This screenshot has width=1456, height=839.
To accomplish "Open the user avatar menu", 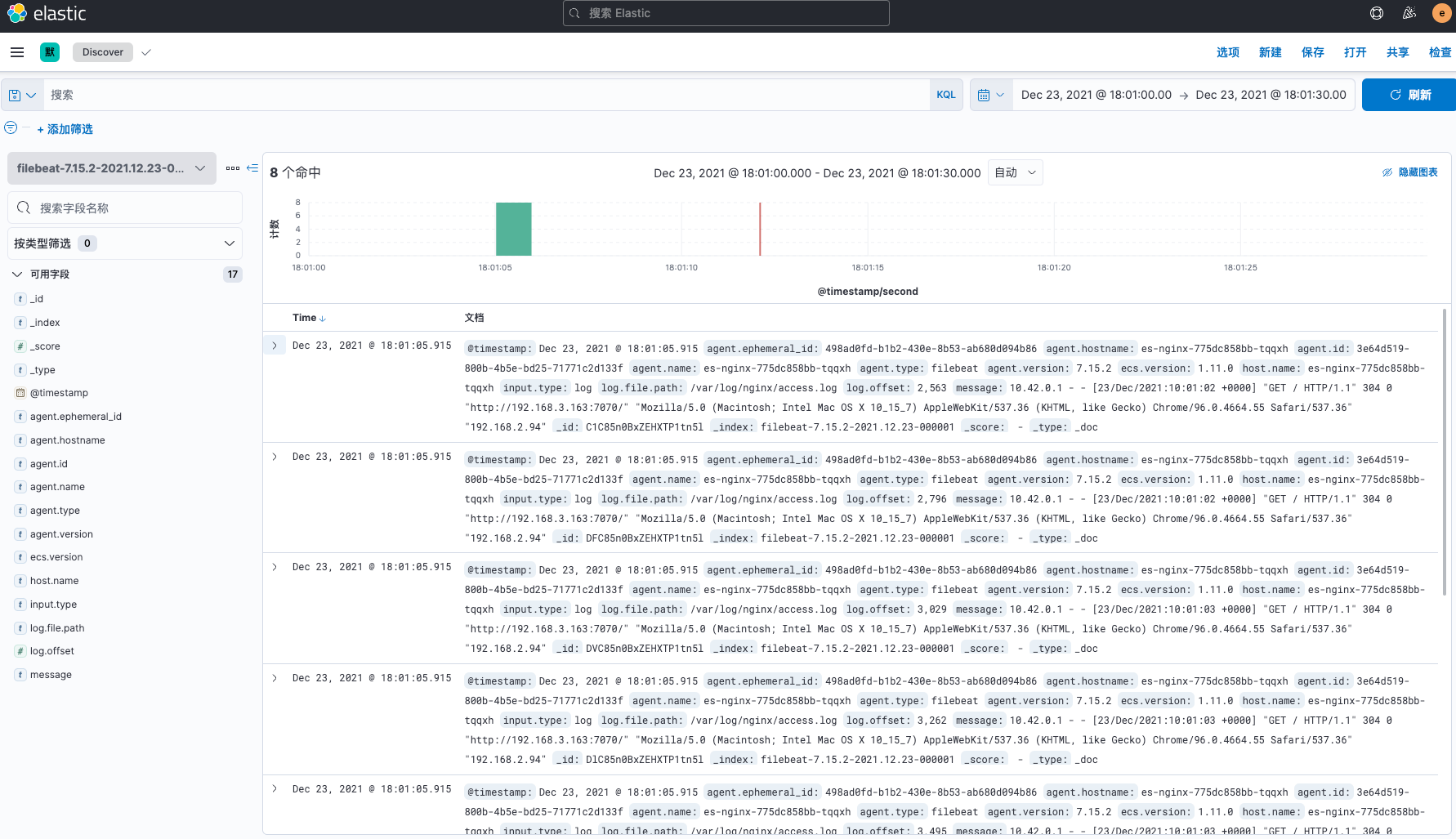I will [x=1441, y=13].
